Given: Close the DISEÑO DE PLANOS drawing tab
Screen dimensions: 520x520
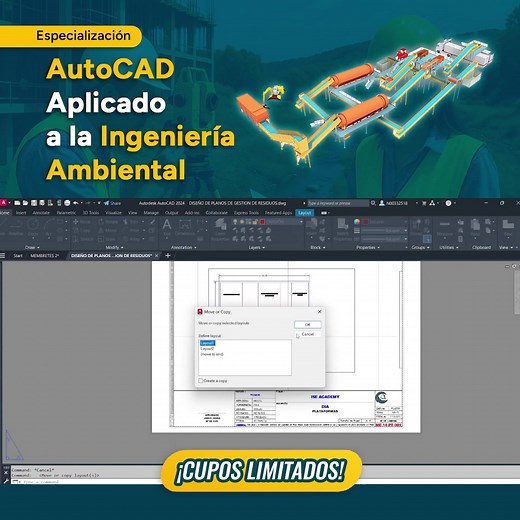Looking at the screenshot, I should [157, 256].
